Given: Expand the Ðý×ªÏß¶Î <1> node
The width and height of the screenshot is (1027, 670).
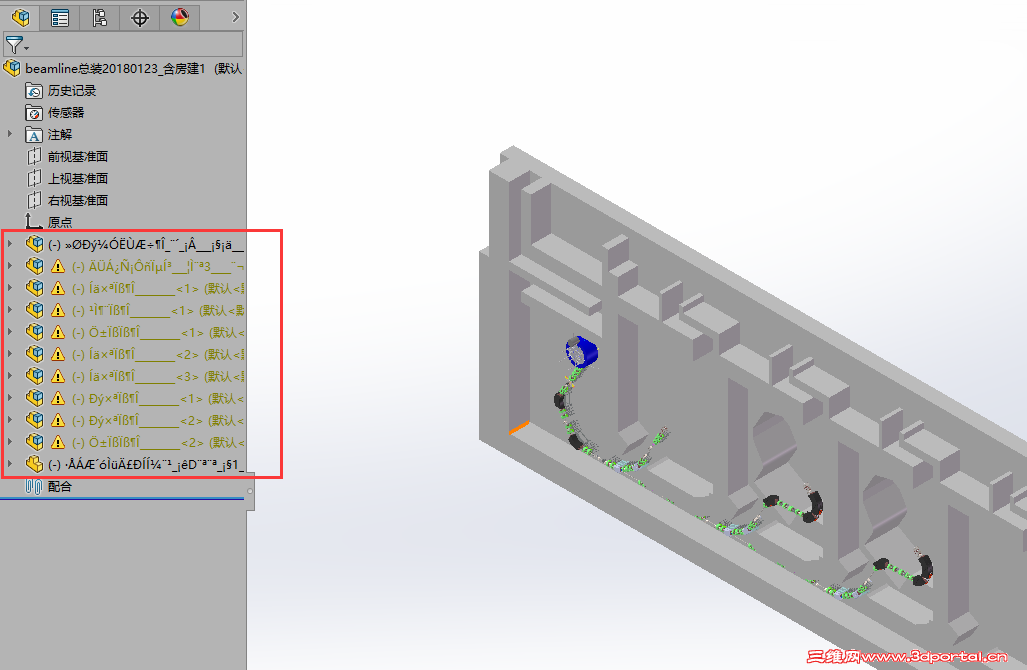Looking at the screenshot, I should pyautogui.click(x=10, y=398).
